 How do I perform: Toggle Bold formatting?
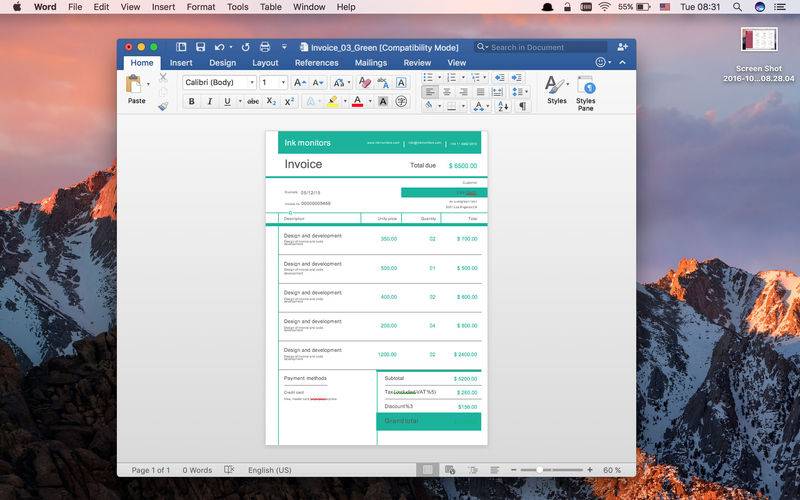[x=191, y=102]
